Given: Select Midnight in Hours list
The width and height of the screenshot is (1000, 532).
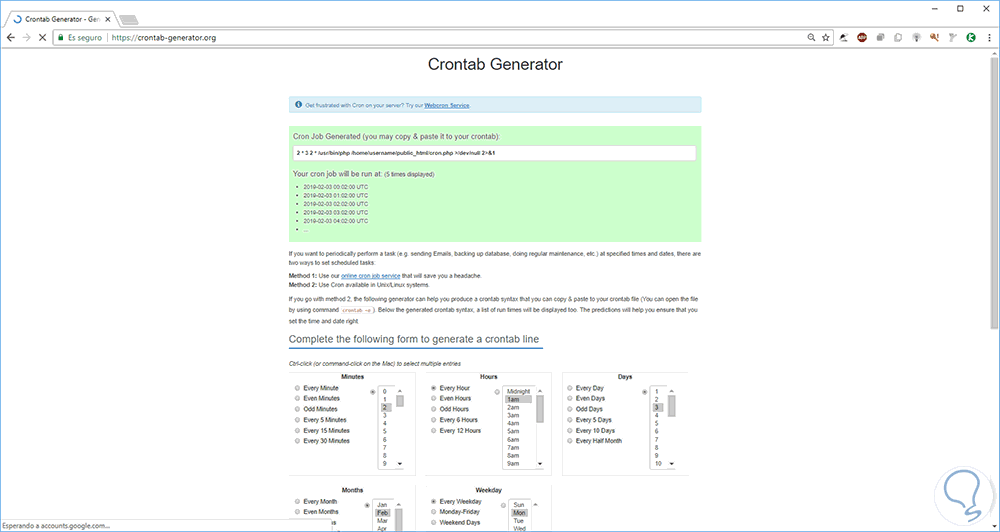Looking at the screenshot, I should 518,391.
